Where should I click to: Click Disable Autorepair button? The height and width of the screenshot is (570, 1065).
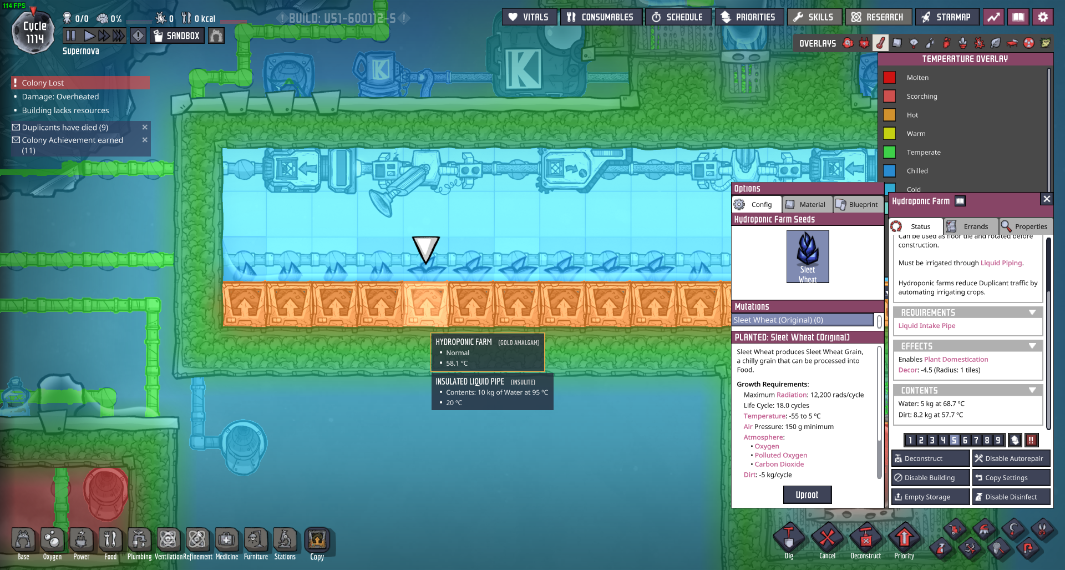[1011, 459]
